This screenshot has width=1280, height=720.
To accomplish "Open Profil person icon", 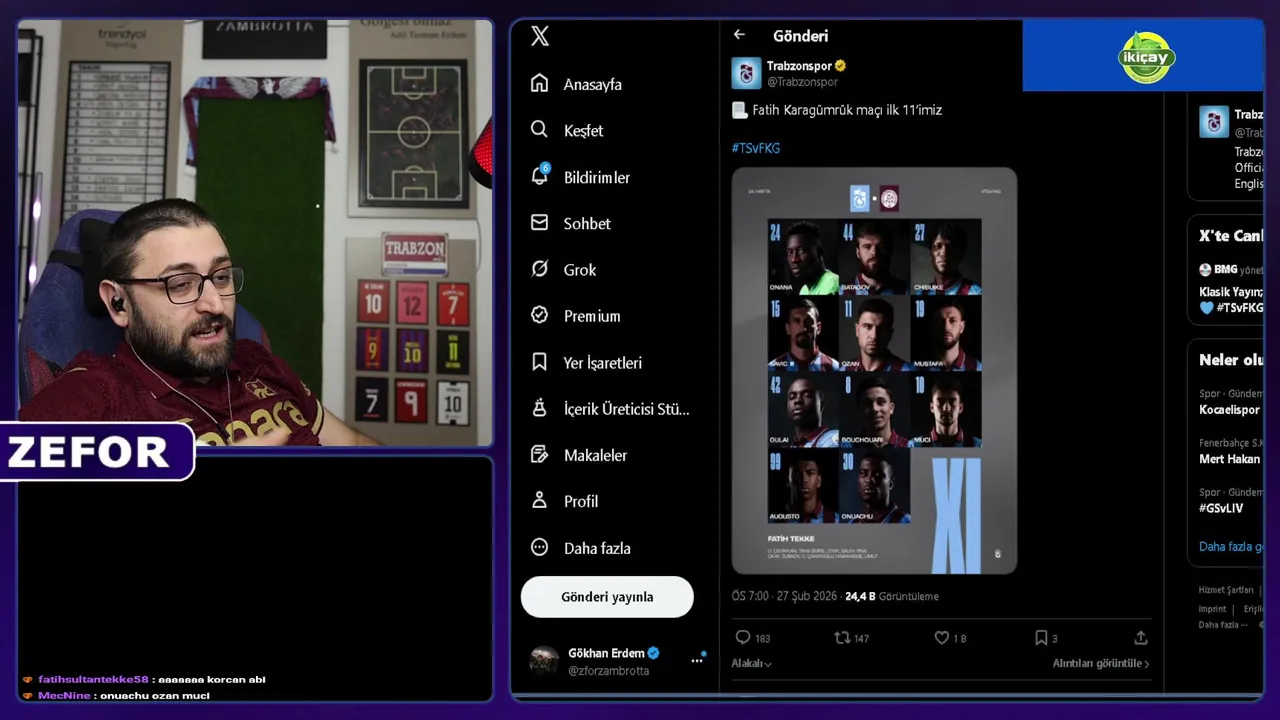I will point(539,501).
